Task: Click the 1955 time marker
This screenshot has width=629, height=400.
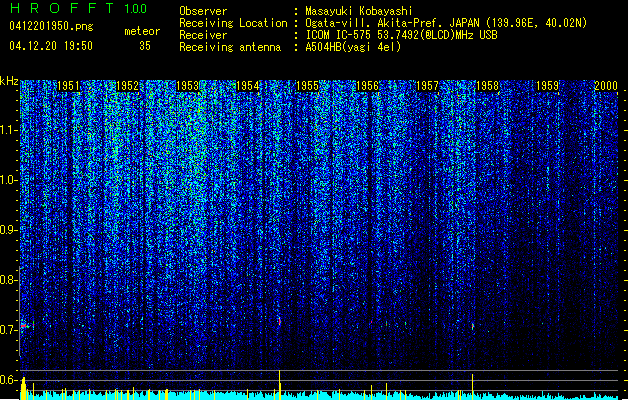Action: [x=307, y=86]
